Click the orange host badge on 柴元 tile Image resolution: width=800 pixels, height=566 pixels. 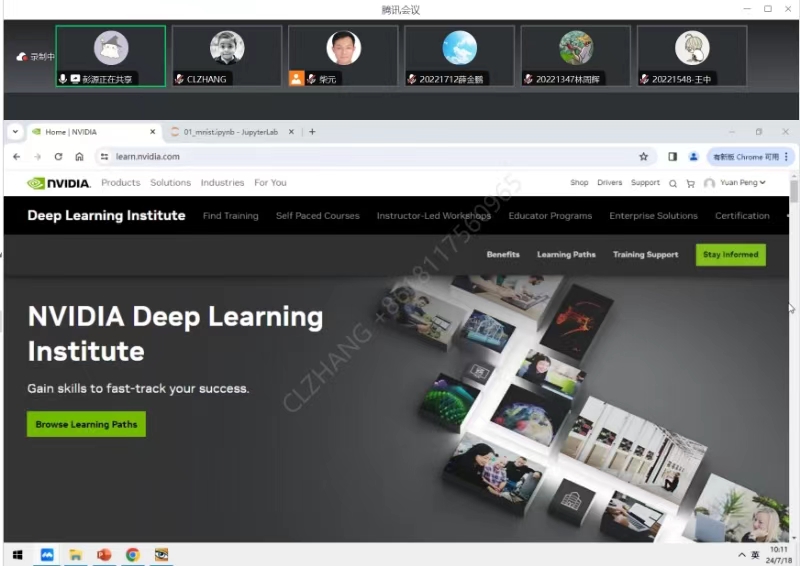(296, 78)
